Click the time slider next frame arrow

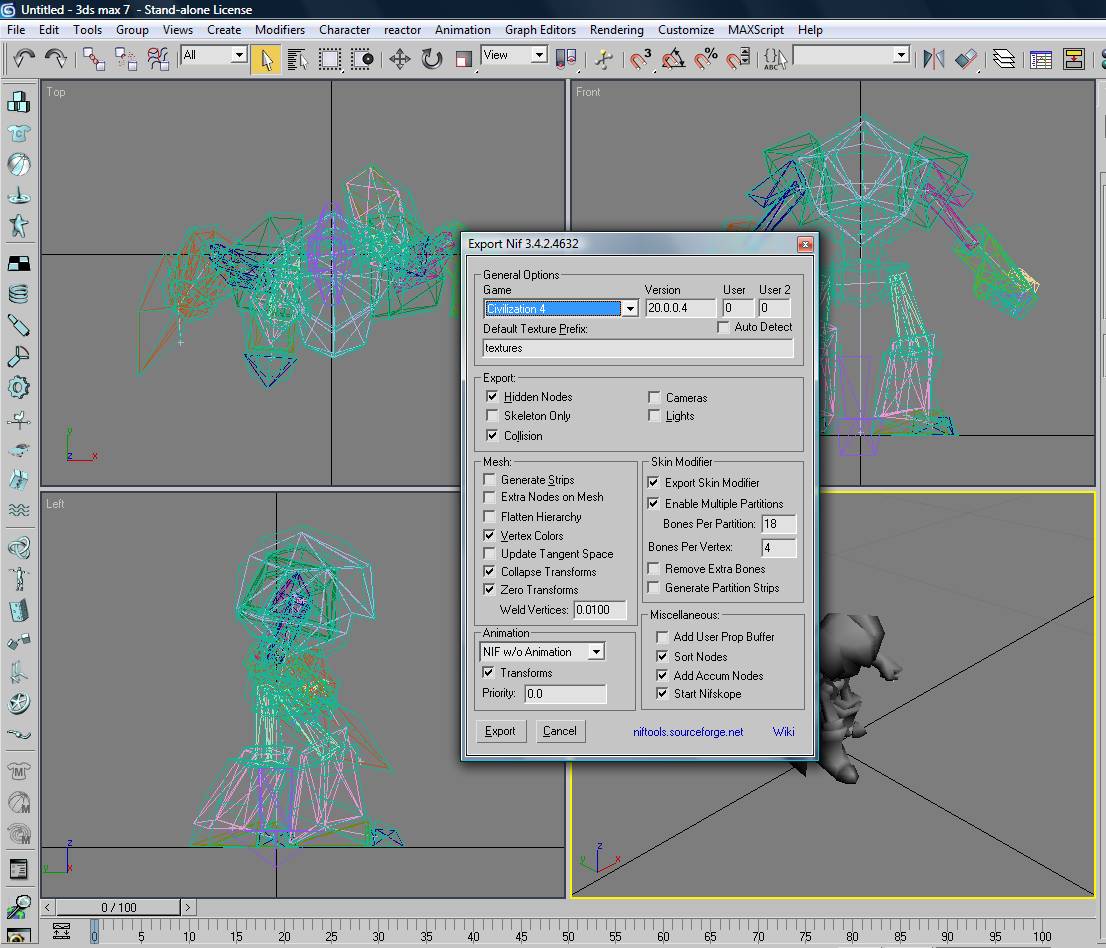[188, 907]
